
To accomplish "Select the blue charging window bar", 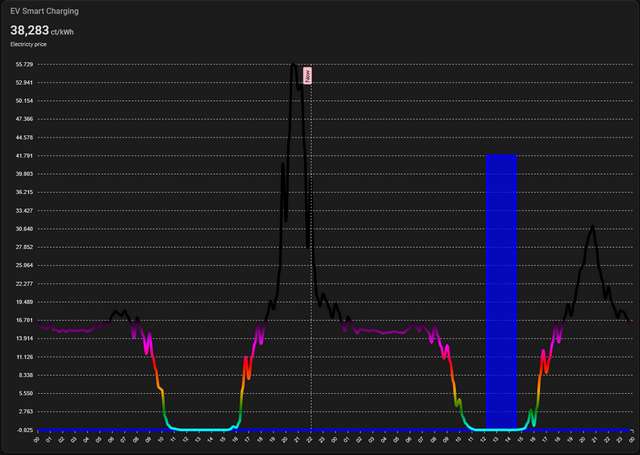I will (501, 291).
